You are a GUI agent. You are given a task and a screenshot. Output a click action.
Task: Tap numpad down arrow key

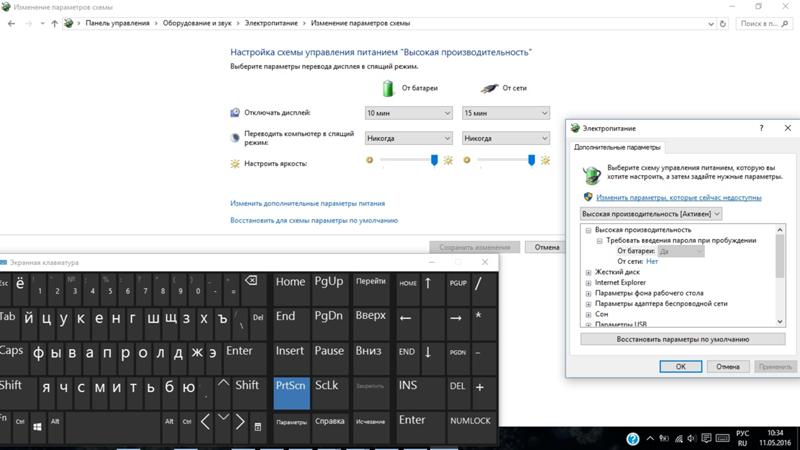428,352
